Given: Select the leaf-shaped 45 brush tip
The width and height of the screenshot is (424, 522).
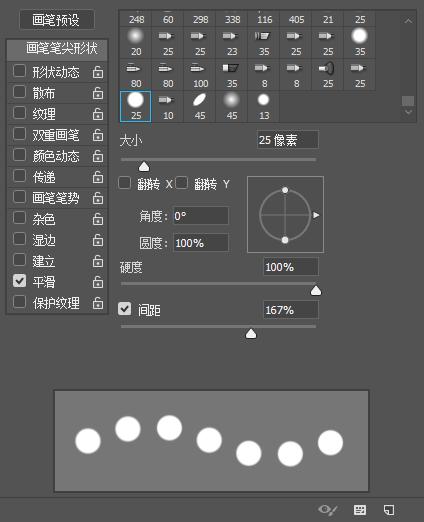Looking at the screenshot, I should coord(200,107).
